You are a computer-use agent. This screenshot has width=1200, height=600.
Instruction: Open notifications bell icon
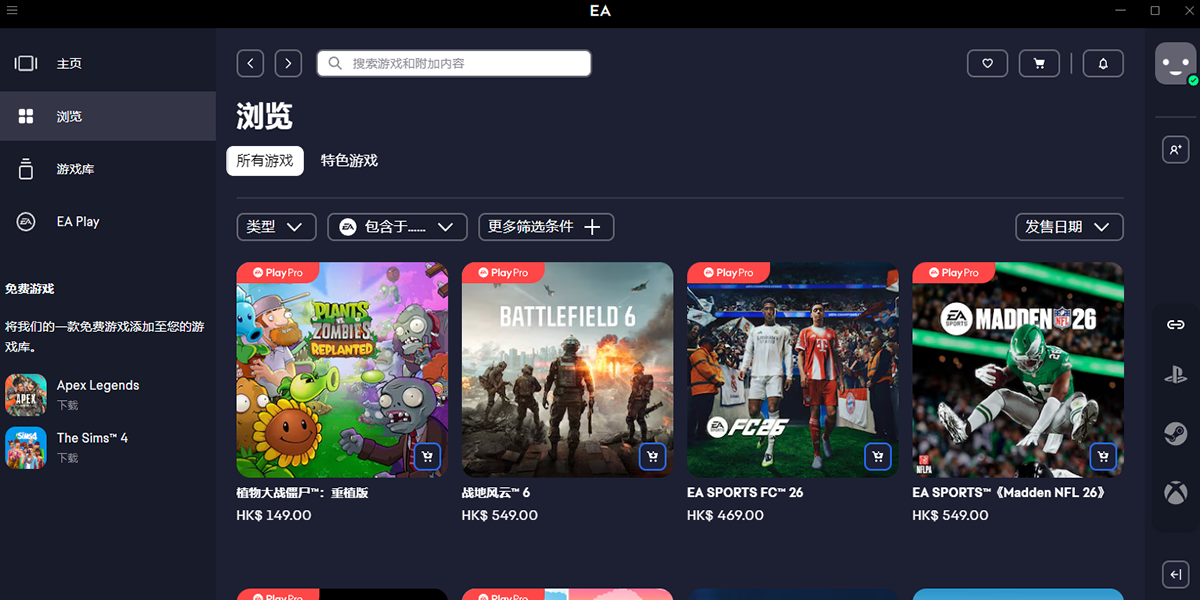(x=1103, y=63)
